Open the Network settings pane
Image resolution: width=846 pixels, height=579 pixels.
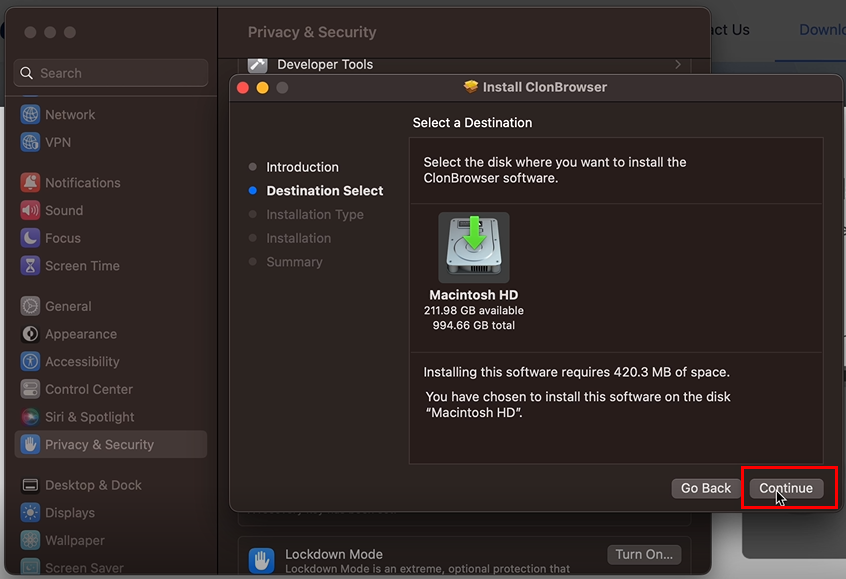[111, 114]
